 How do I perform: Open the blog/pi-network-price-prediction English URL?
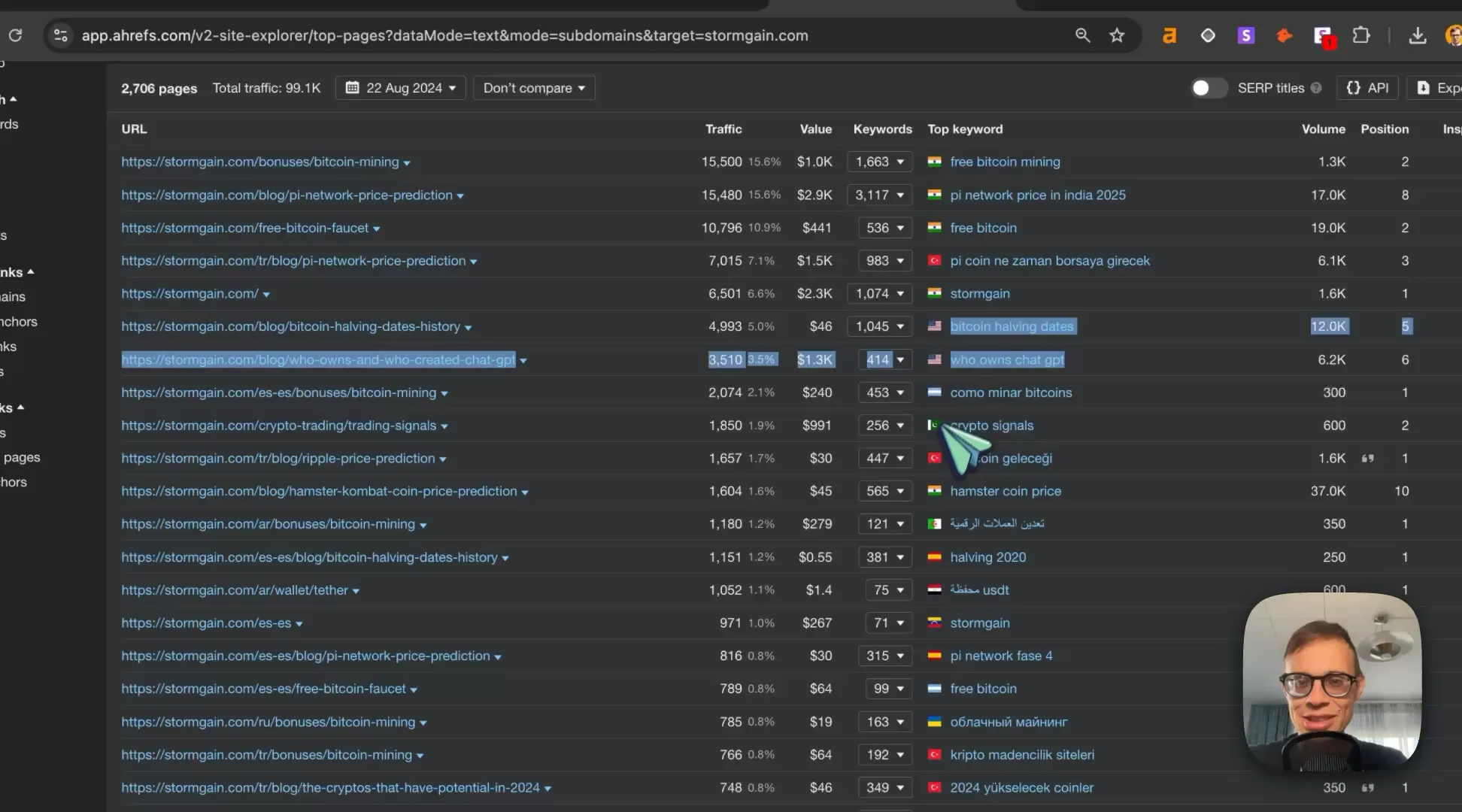287,195
